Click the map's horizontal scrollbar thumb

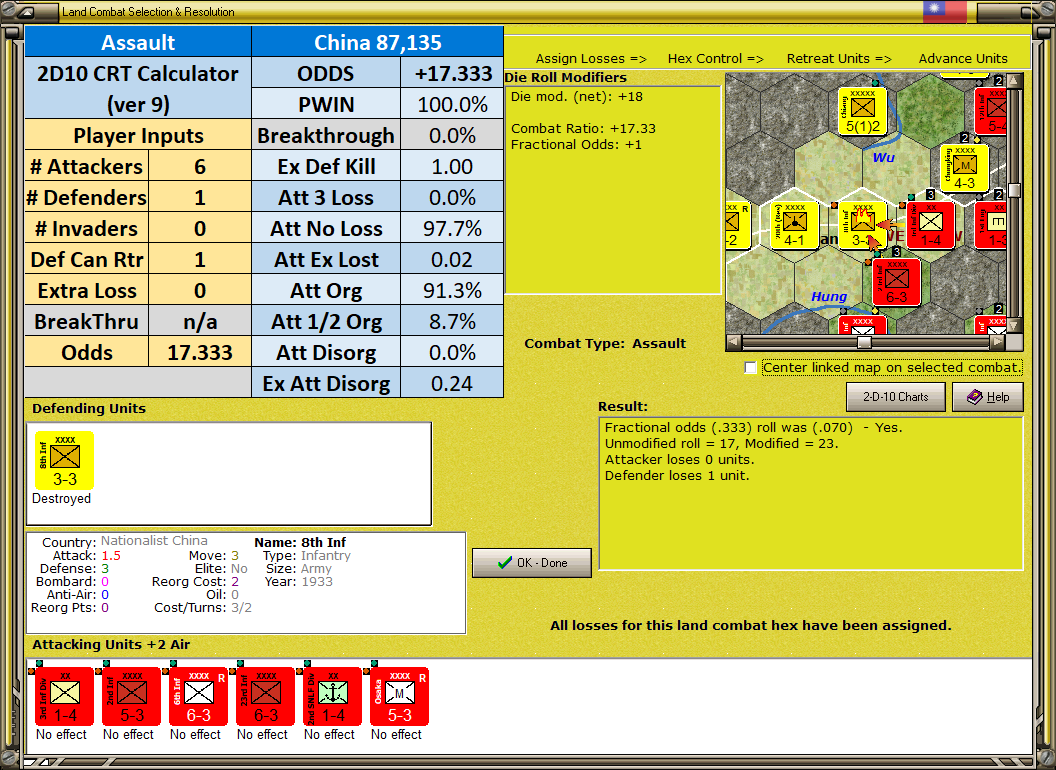point(864,342)
